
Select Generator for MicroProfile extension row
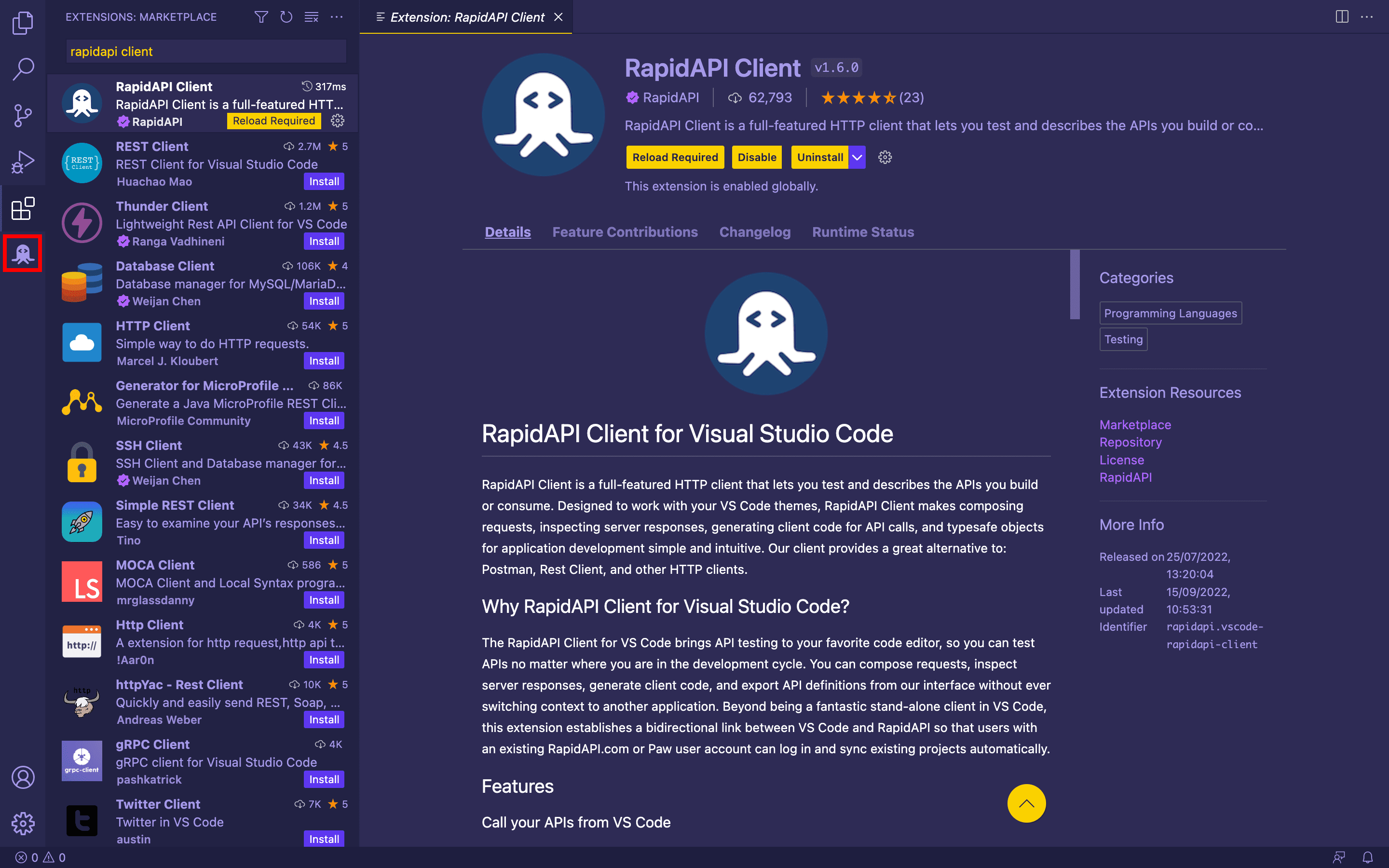tap(203, 403)
